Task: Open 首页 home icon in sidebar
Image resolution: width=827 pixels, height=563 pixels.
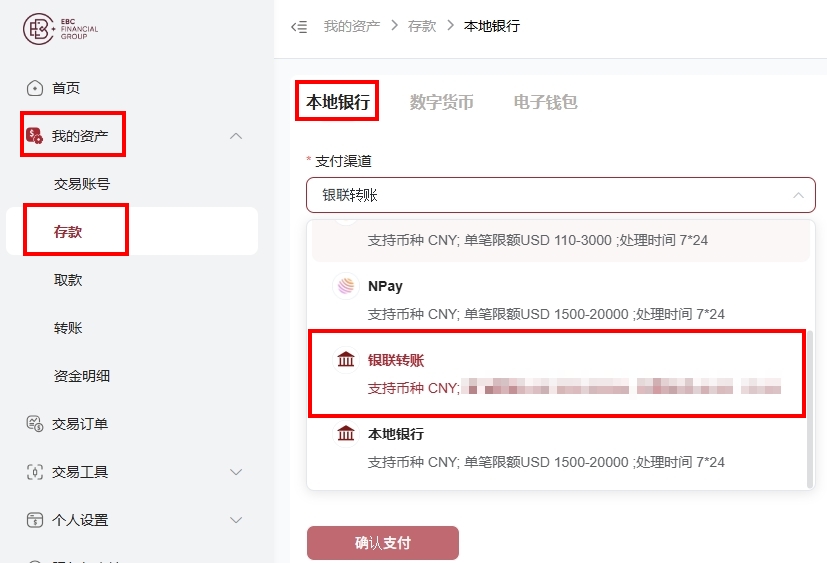Action: tap(35, 88)
